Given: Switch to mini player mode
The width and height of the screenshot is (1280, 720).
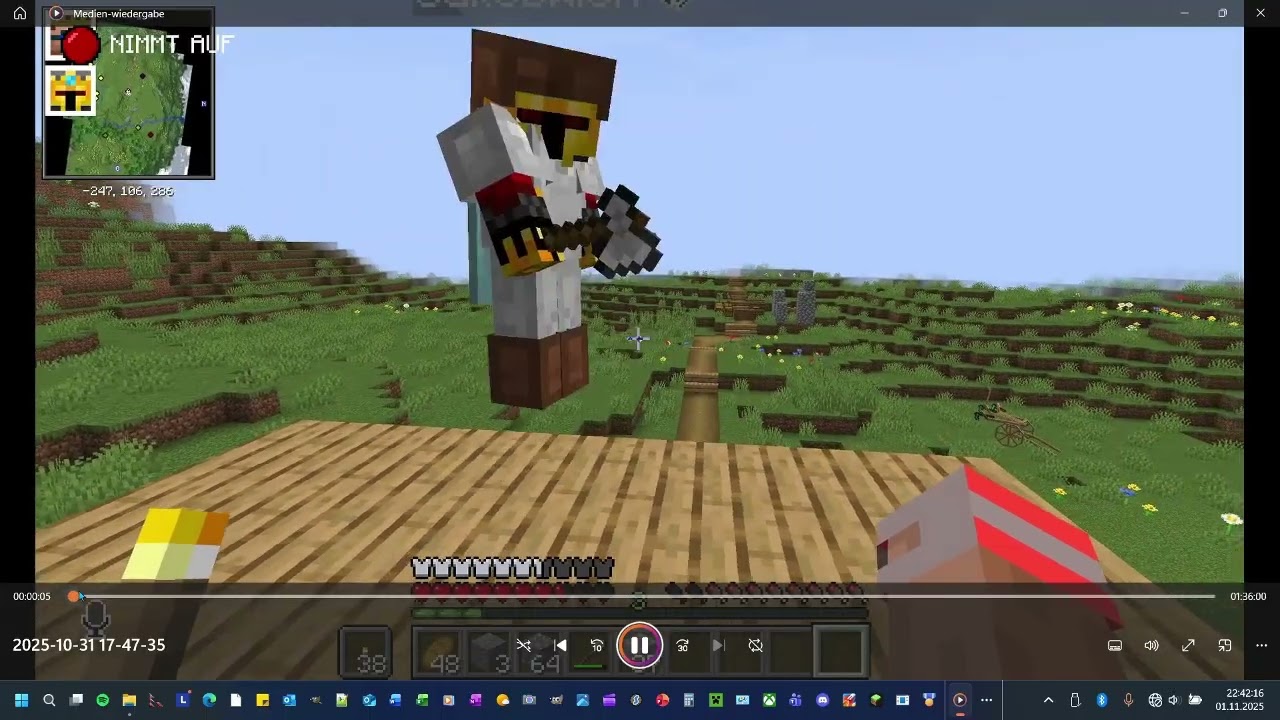Looking at the screenshot, I should pos(1224,645).
